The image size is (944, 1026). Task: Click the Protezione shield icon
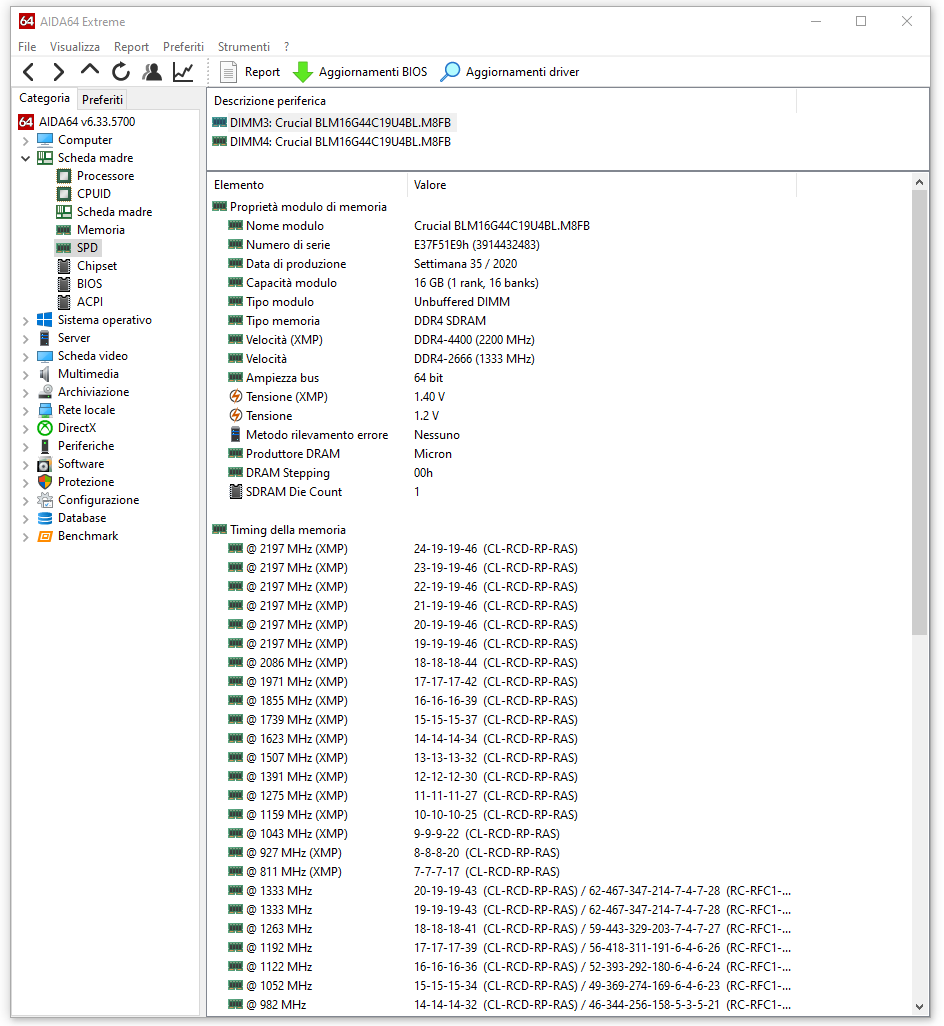[x=44, y=482]
